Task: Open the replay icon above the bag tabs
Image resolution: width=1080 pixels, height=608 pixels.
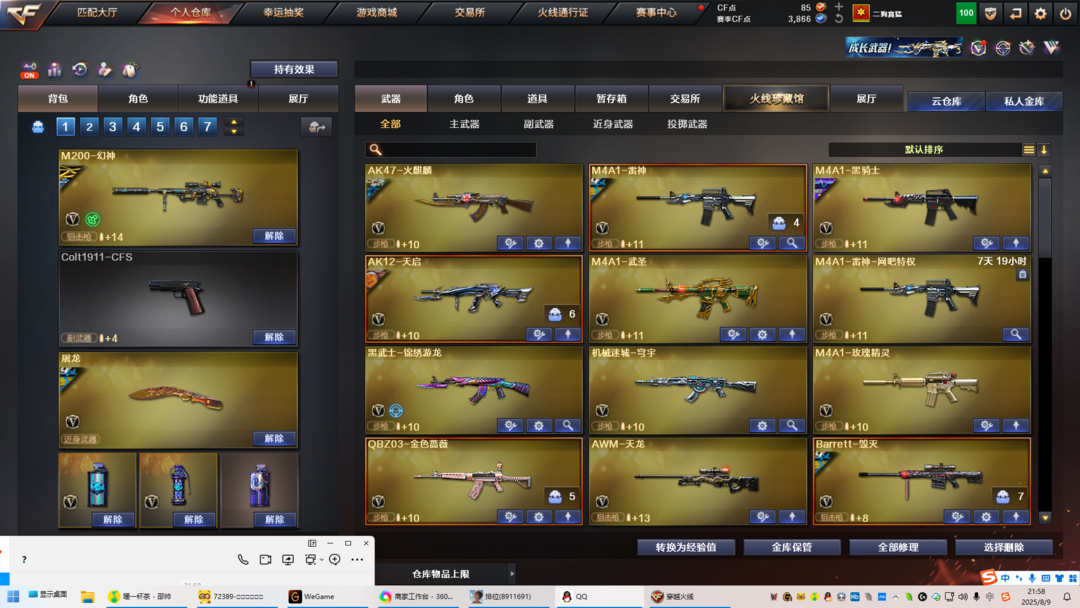Action: (x=80, y=70)
